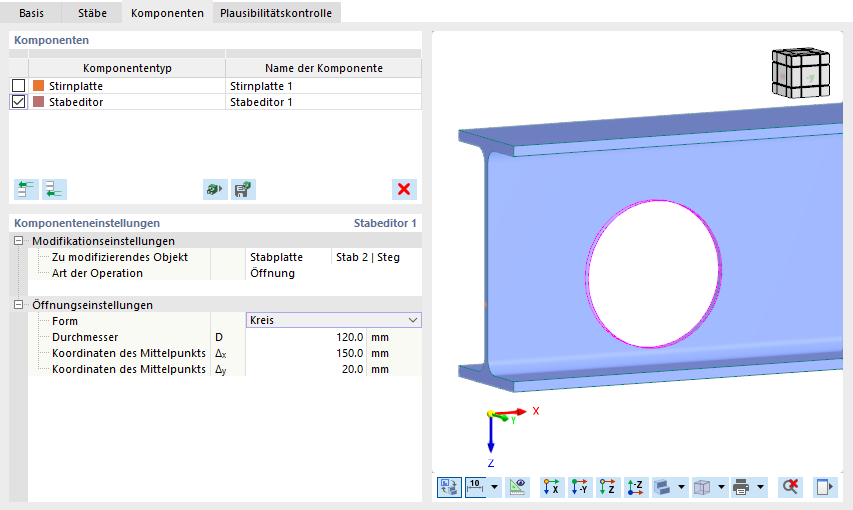
Task: Open the wireframe cube dropdown arrow
Action: [x=721, y=487]
